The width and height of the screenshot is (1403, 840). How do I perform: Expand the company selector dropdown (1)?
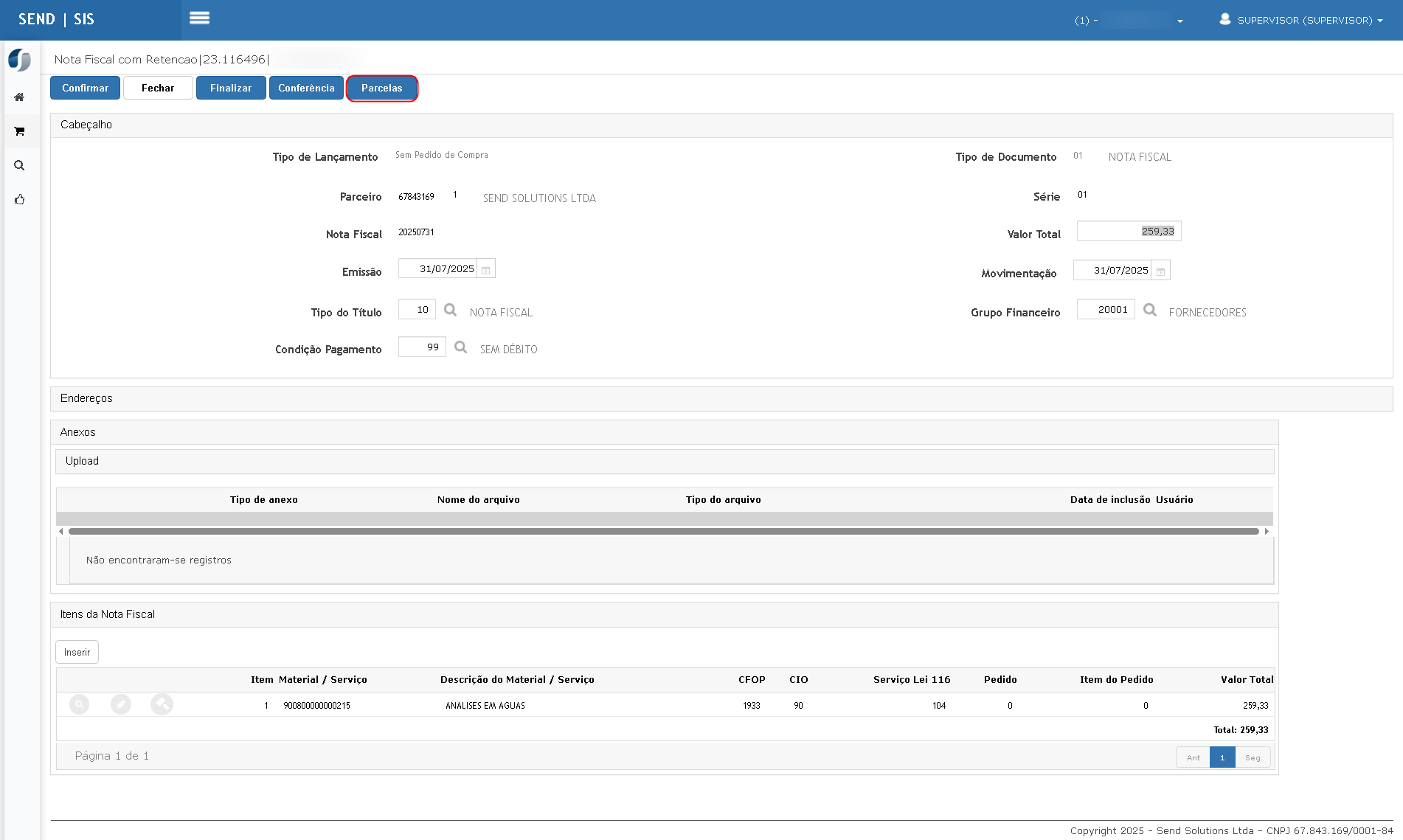click(x=1129, y=20)
